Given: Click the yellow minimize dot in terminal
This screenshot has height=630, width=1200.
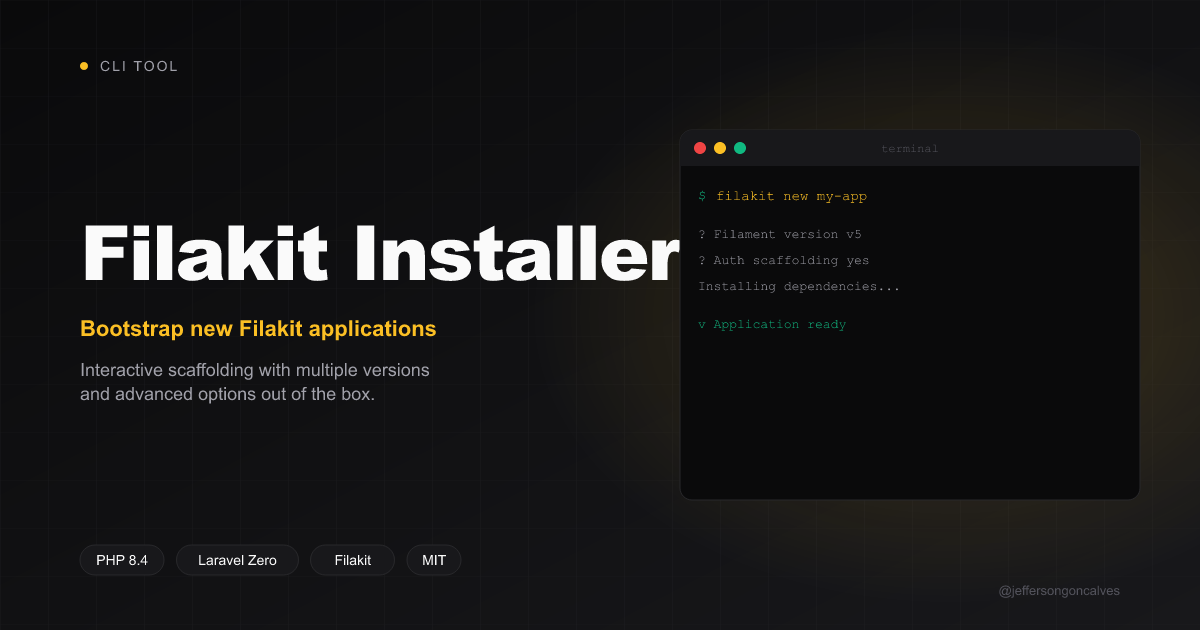Looking at the screenshot, I should (720, 148).
